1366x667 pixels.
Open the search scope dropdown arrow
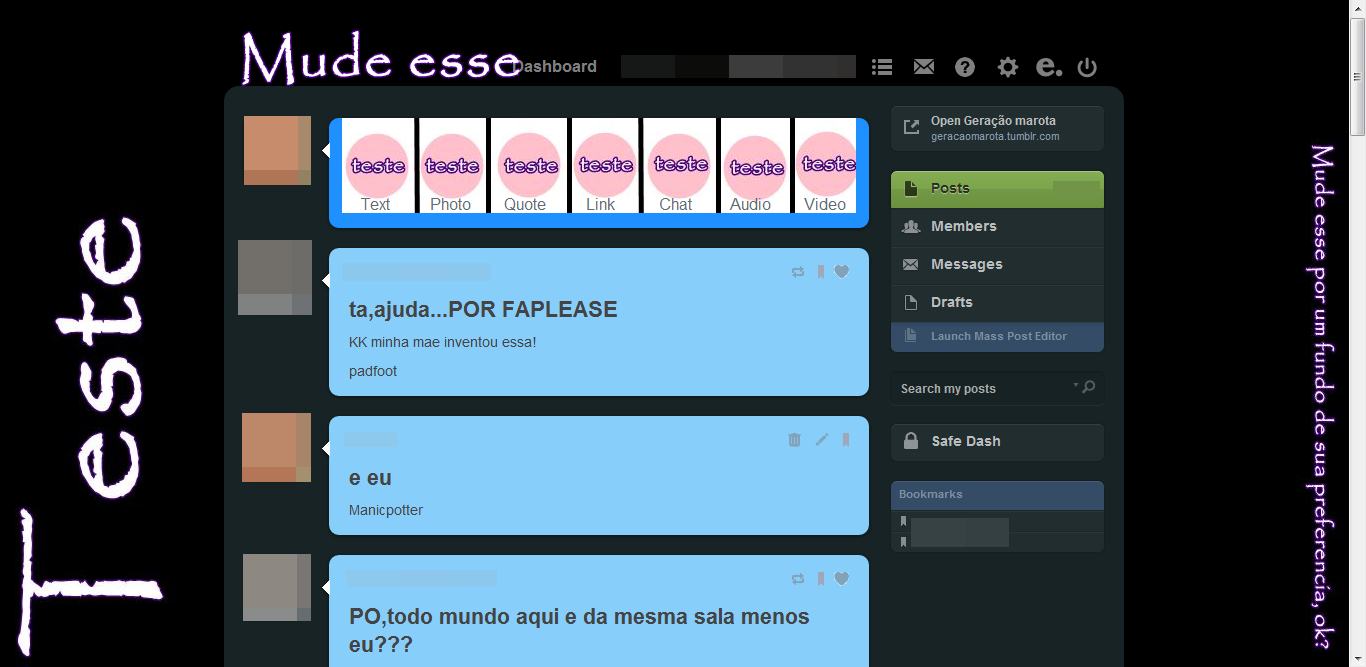(1077, 386)
